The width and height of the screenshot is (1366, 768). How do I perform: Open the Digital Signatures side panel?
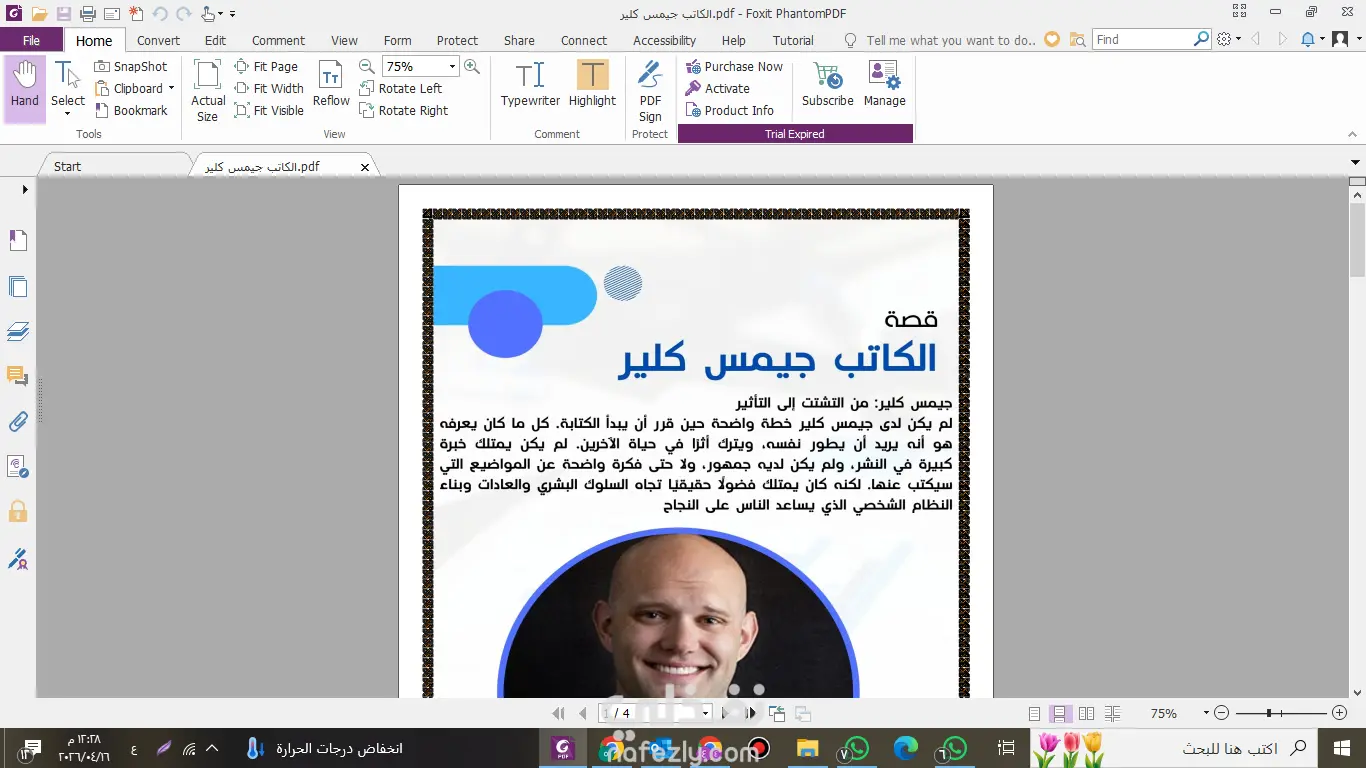tap(18, 558)
